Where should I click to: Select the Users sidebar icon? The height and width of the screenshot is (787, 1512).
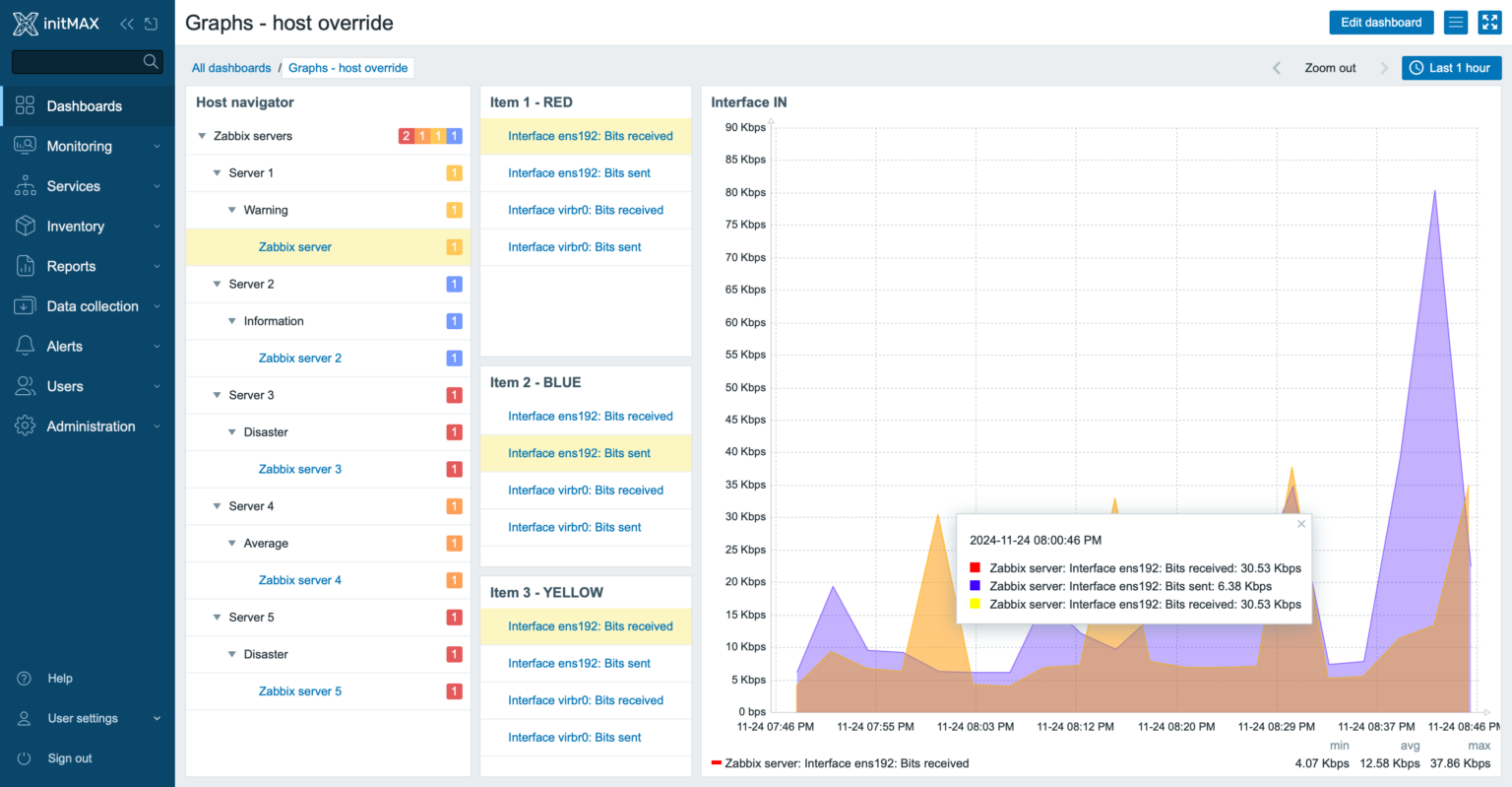tap(24, 386)
